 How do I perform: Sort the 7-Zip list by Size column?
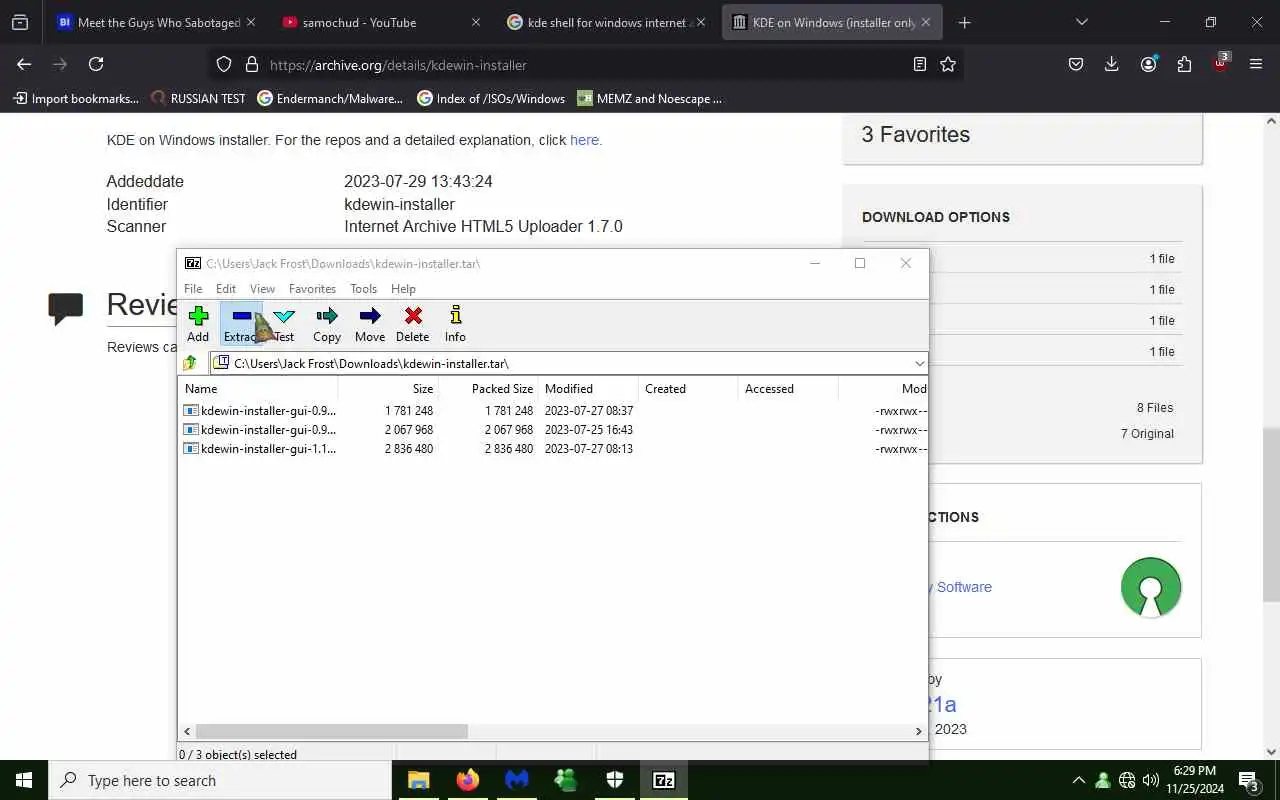click(389, 389)
